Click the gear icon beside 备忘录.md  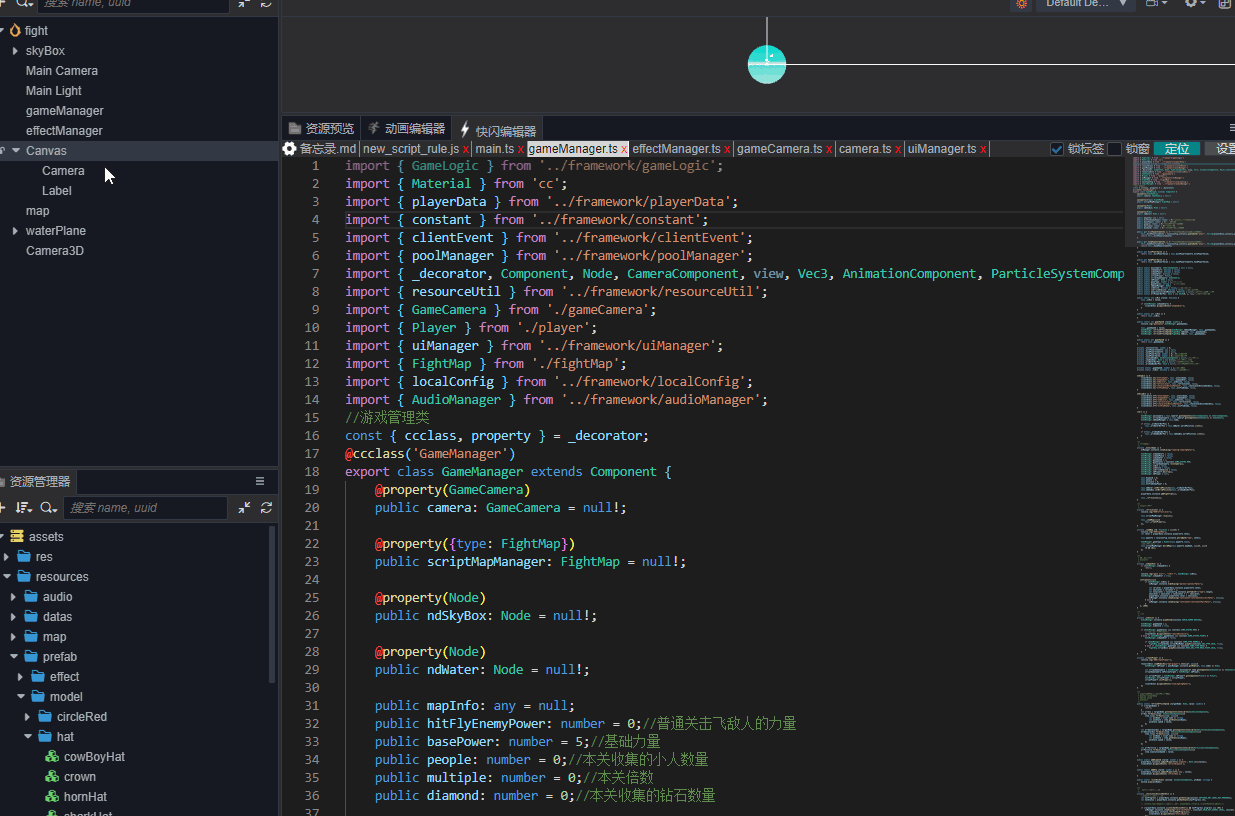[290, 149]
